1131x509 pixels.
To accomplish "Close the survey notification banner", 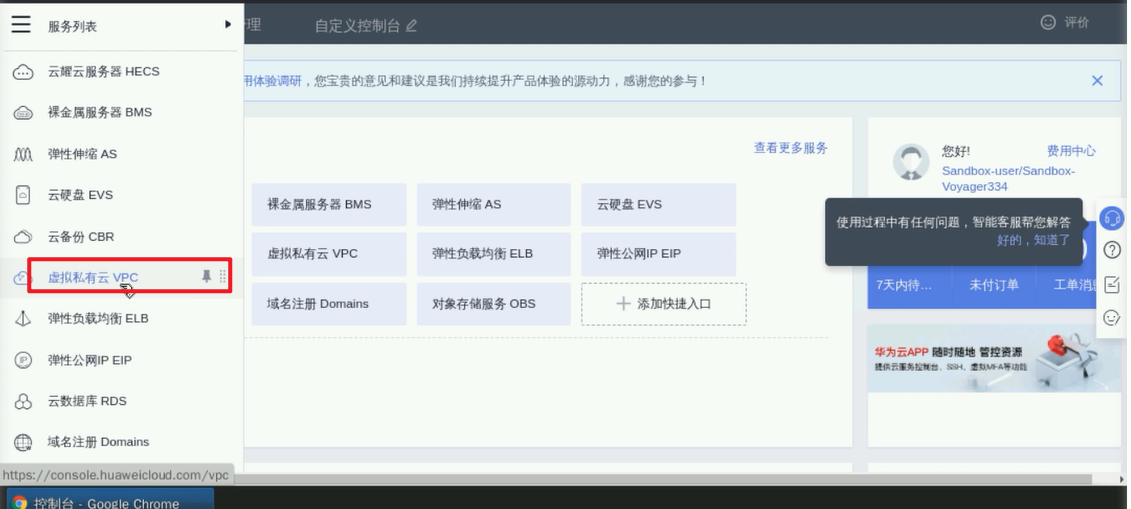I will (x=1097, y=81).
